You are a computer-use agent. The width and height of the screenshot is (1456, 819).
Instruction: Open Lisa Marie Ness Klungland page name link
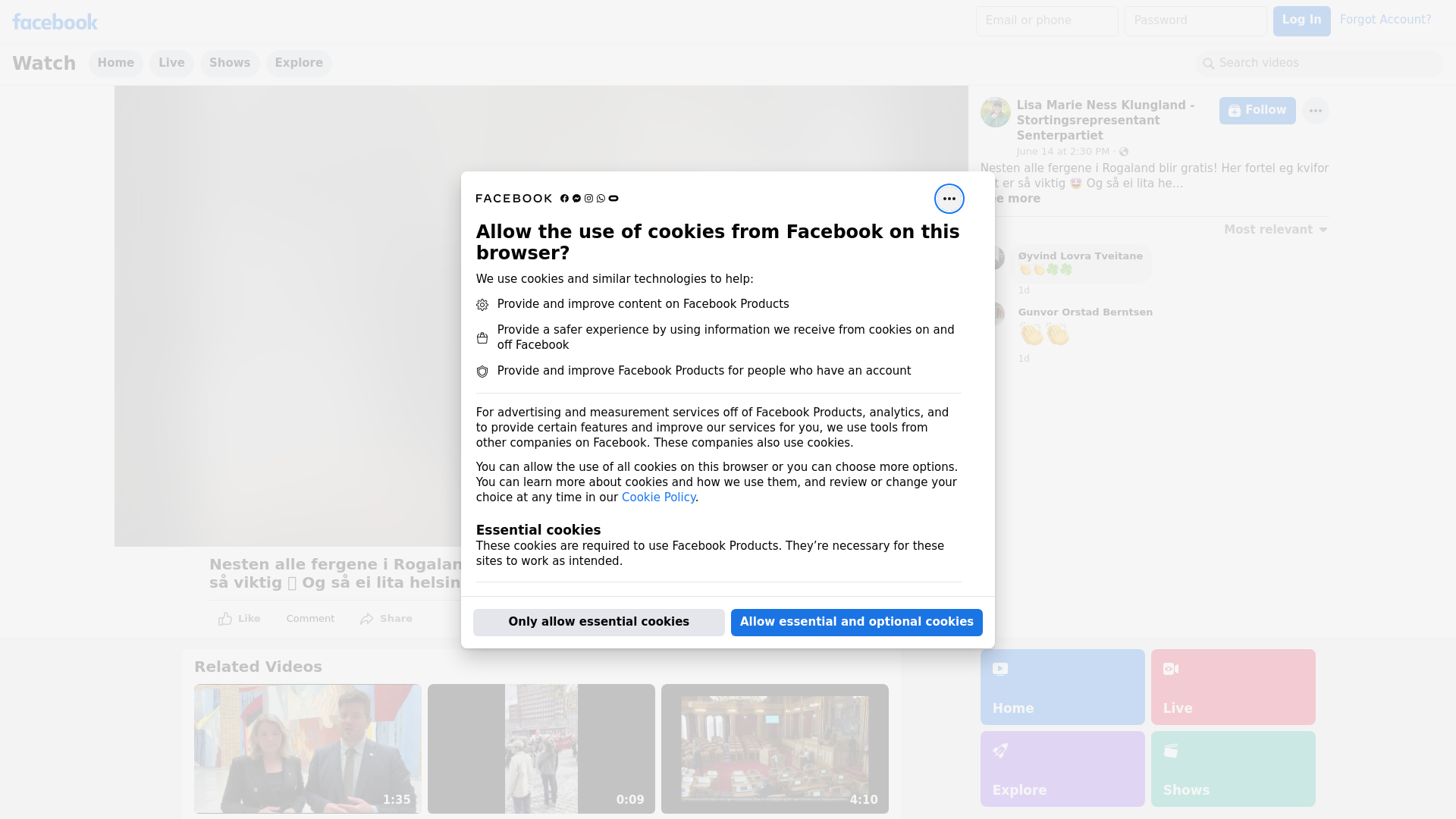(1106, 121)
